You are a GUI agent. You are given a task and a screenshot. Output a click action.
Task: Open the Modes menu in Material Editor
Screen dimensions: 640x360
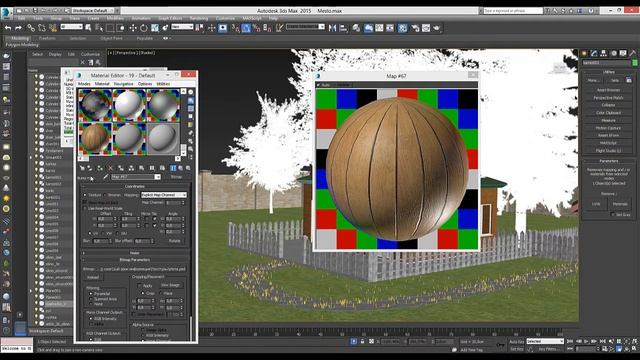[x=84, y=84]
